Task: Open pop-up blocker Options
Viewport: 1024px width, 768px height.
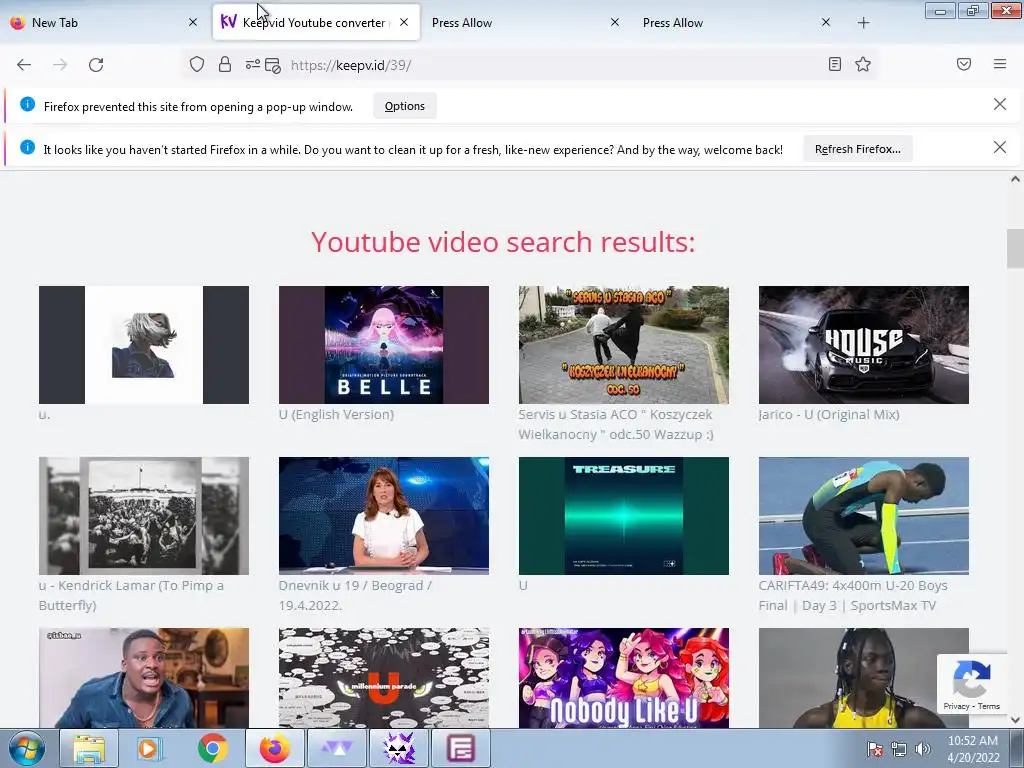Action: click(x=404, y=106)
